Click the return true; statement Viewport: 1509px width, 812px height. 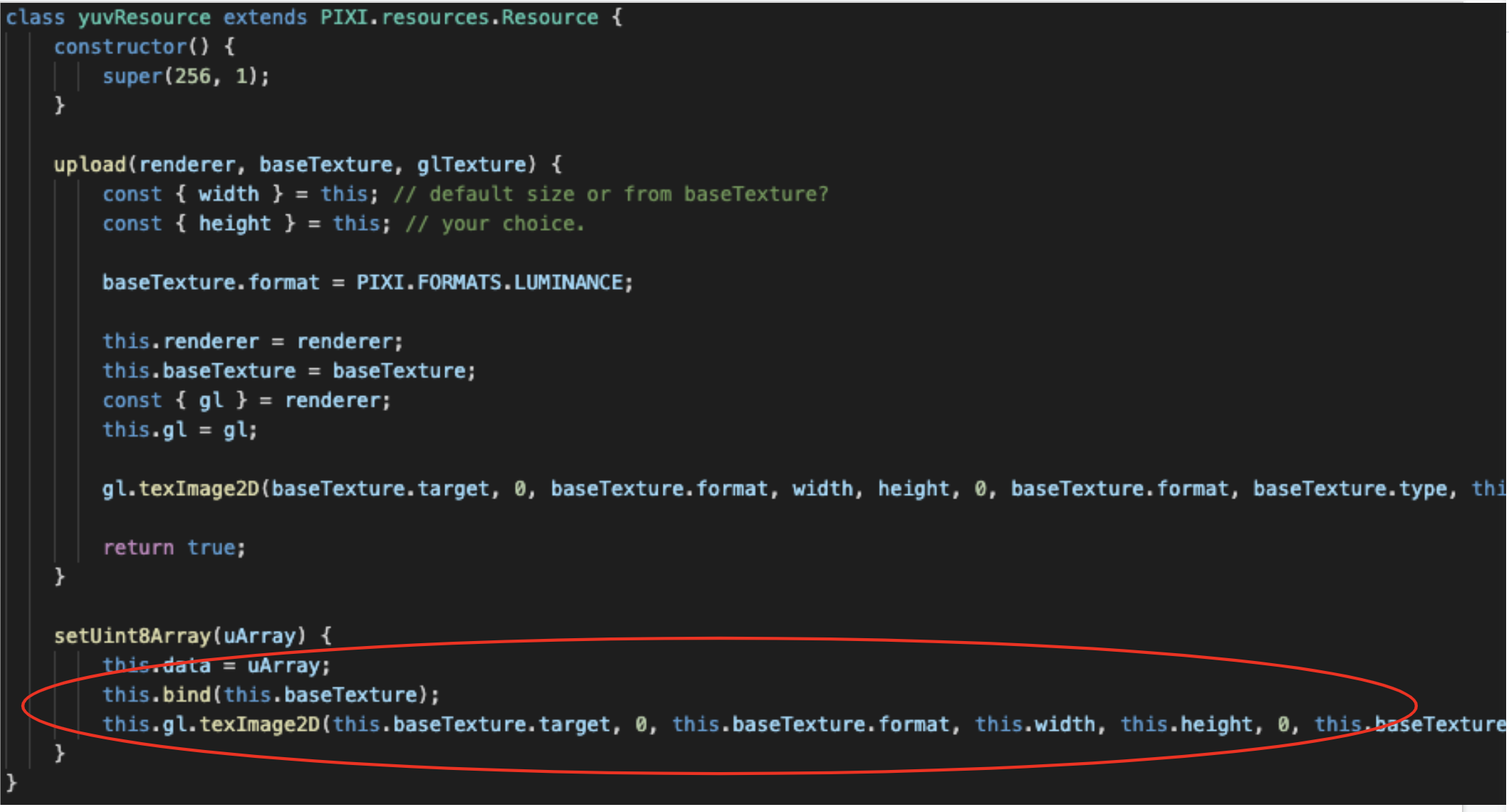[x=174, y=548]
